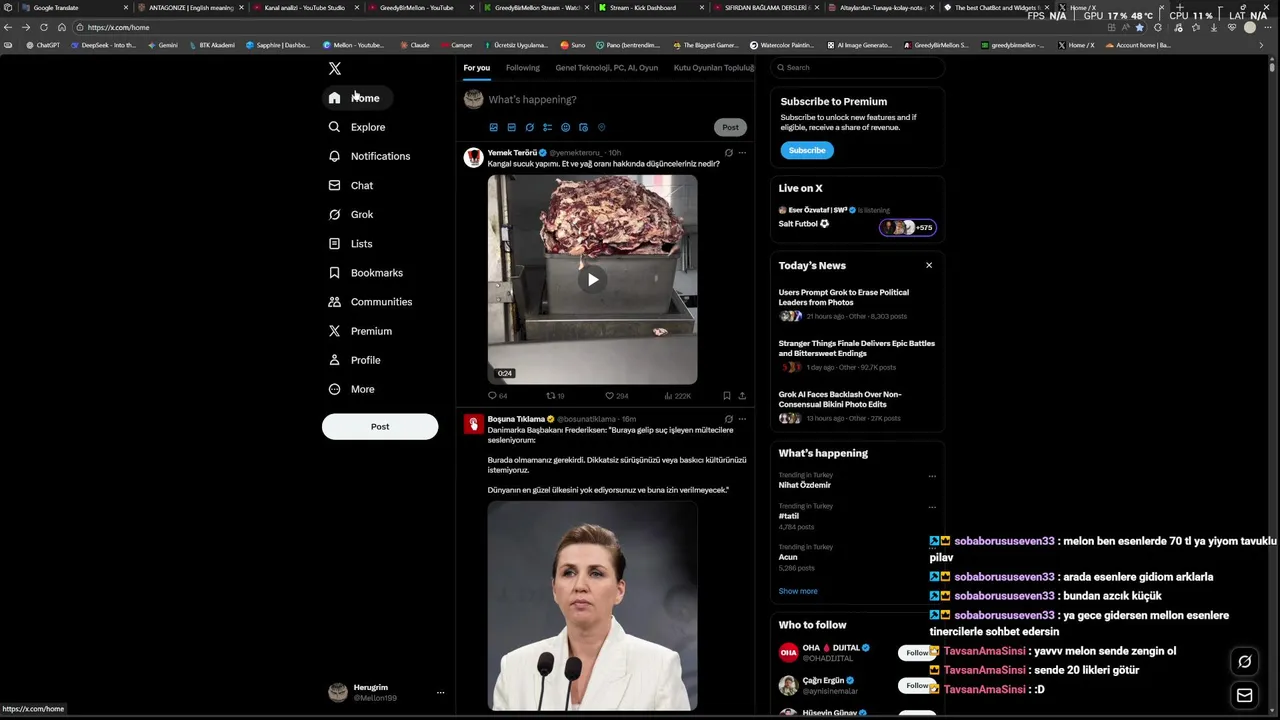Click the Poll icon in the composer
The height and width of the screenshot is (720, 1280).
tap(547, 127)
